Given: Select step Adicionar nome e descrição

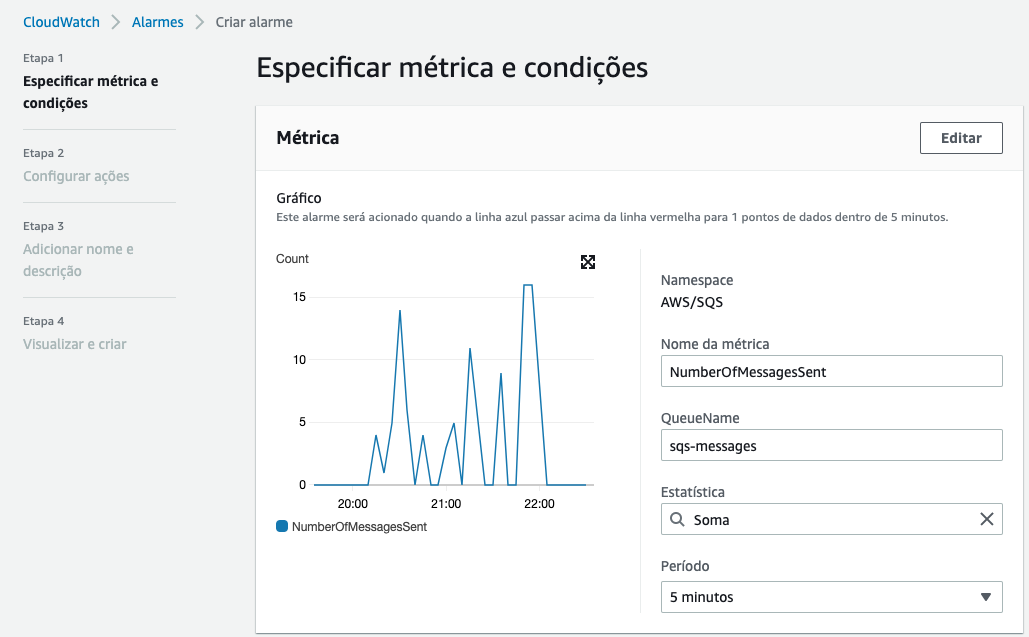Looking at the screenshot, I should 78,260.
